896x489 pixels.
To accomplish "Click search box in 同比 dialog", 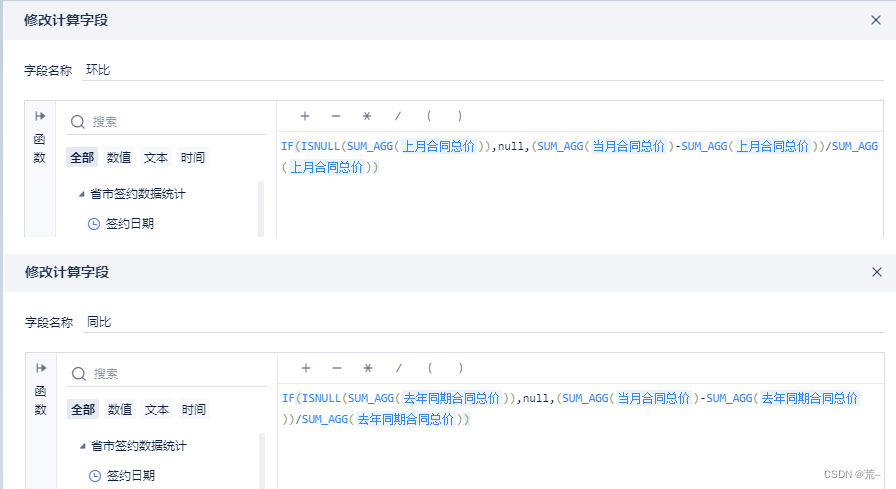I will tap(167, 374).
